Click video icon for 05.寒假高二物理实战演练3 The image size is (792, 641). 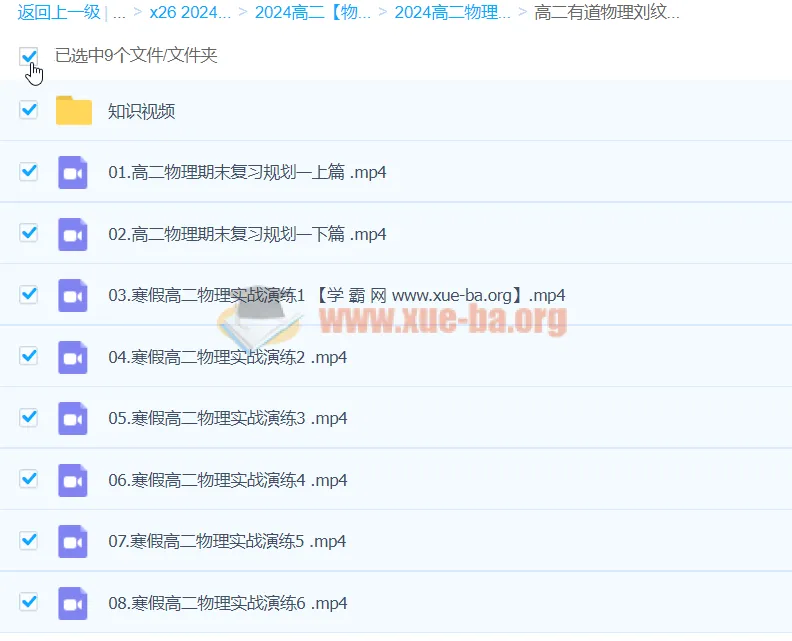click(73, 419)
